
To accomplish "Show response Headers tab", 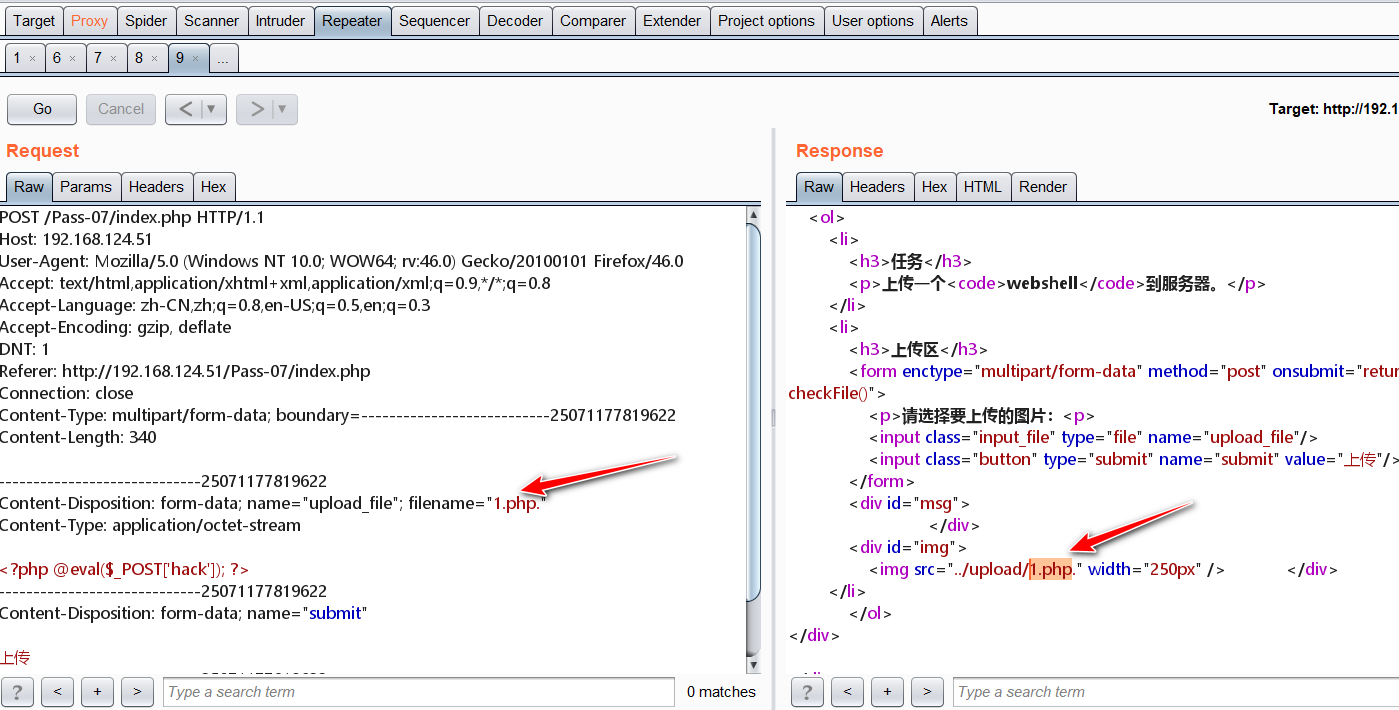I will click(877, 186).
